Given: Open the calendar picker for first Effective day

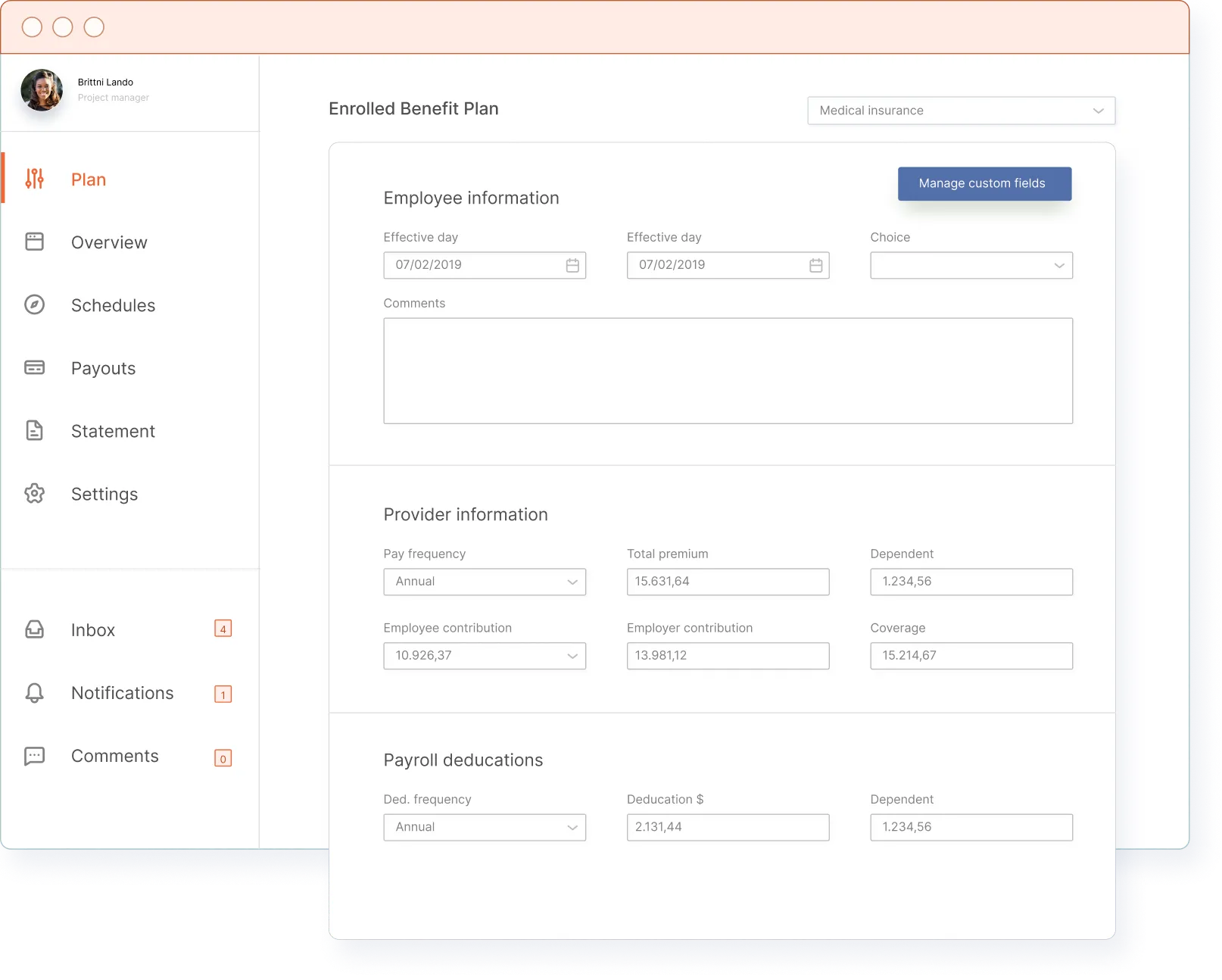Looking at the screenshot, I should [x=573, y=265].
